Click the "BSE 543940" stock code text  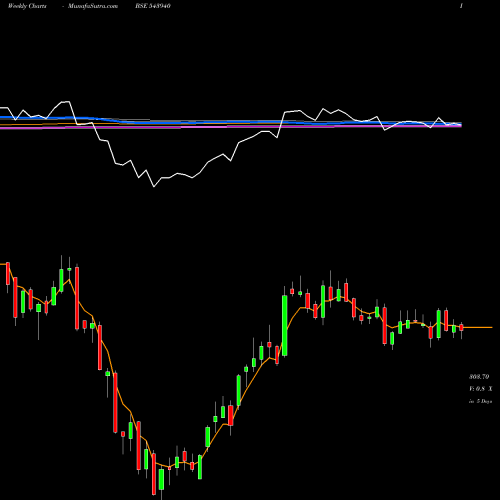(x=153, y=6)
